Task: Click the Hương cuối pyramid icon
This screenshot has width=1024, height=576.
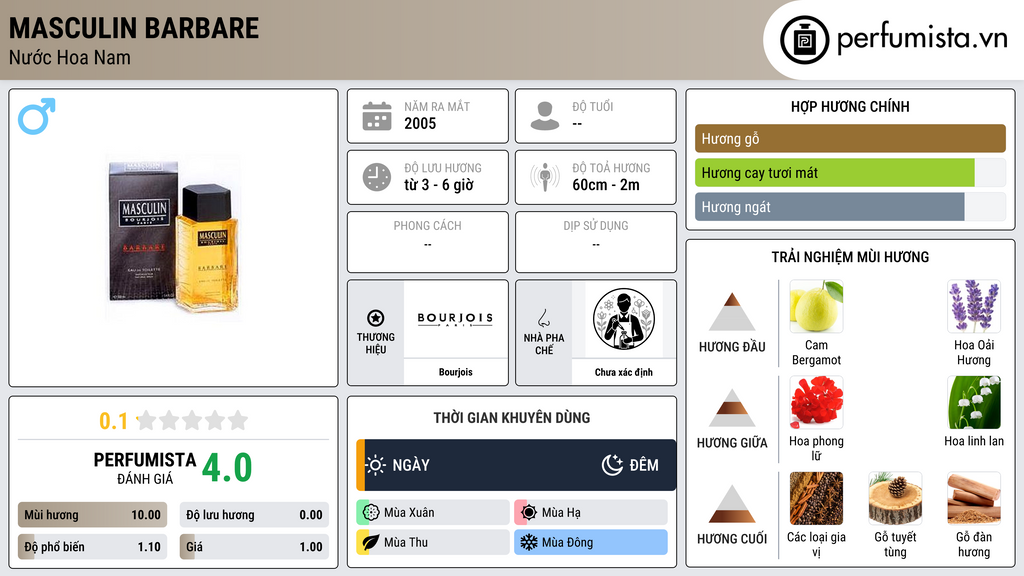Action: (732, 504)
